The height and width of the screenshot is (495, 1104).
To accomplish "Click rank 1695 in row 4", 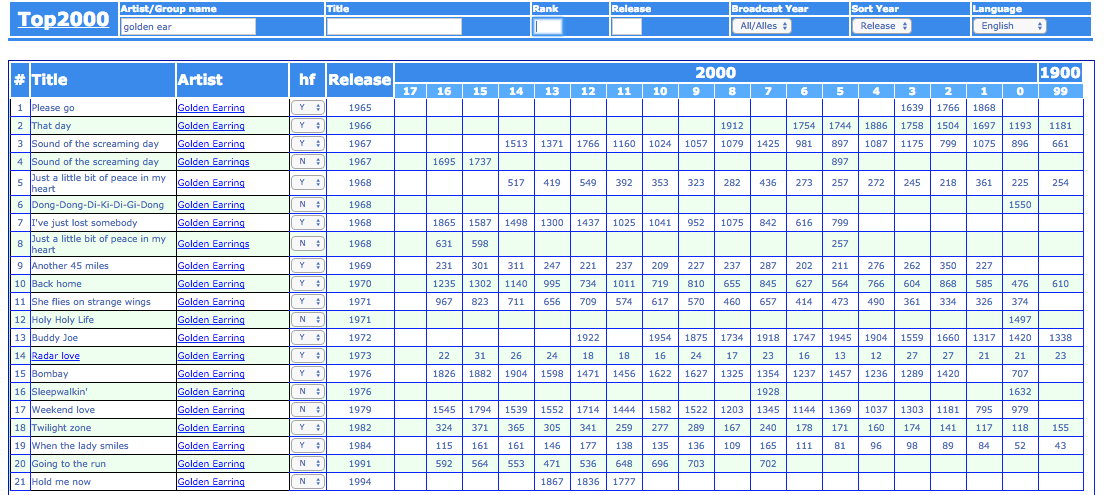I will 444,162.
